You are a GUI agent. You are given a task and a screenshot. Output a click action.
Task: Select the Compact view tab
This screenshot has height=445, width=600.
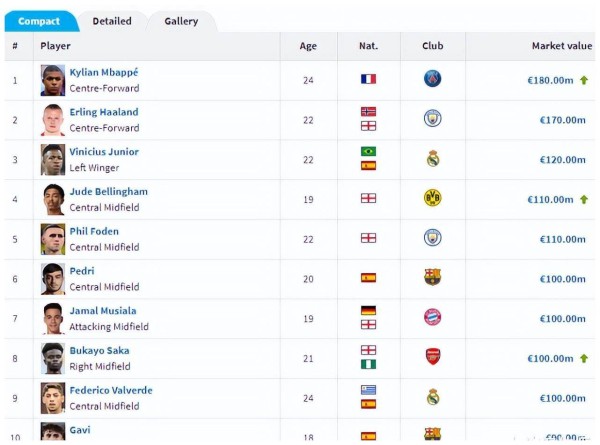[x=39, y=21]
